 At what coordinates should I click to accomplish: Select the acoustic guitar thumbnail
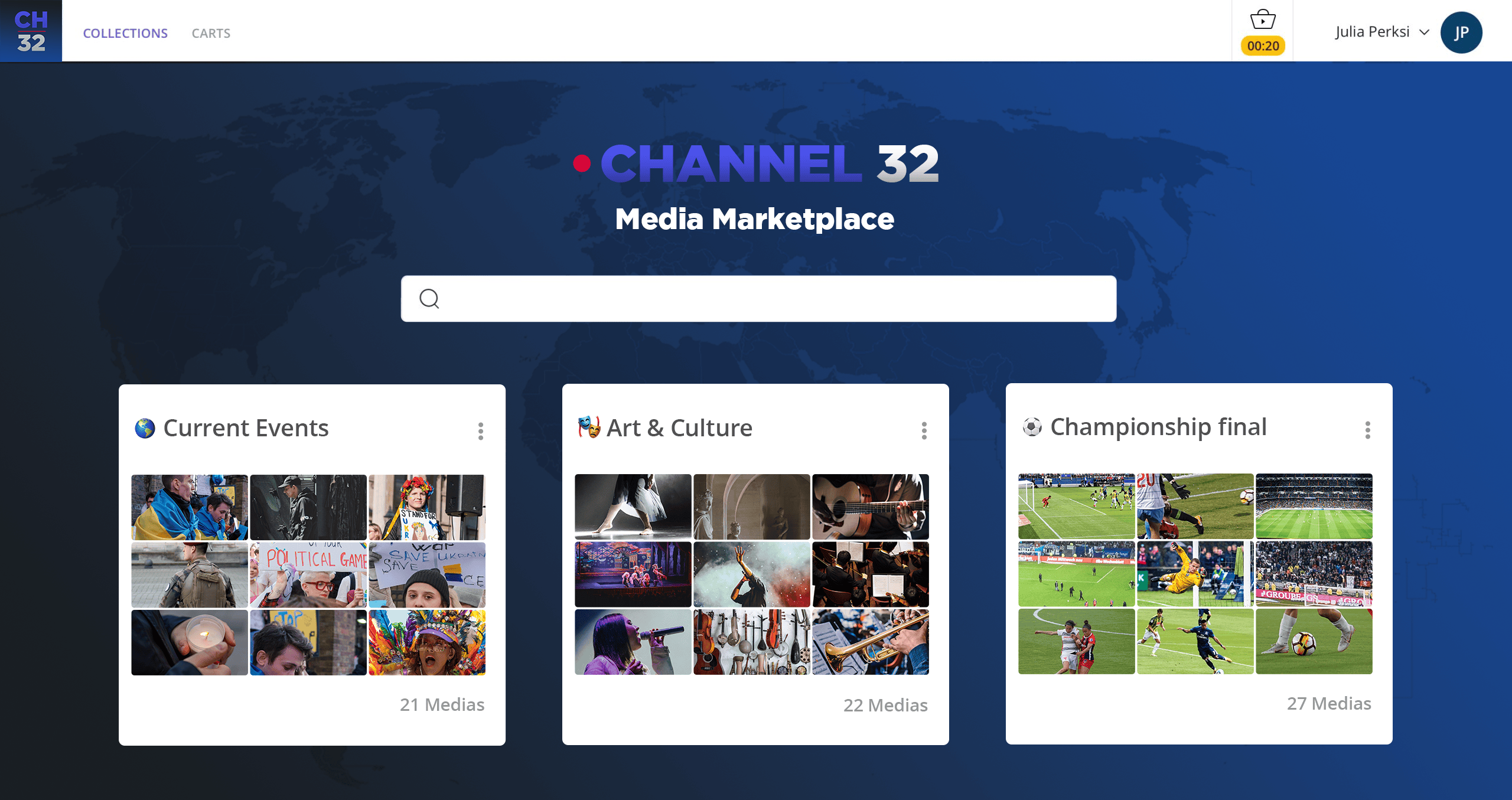870,507
